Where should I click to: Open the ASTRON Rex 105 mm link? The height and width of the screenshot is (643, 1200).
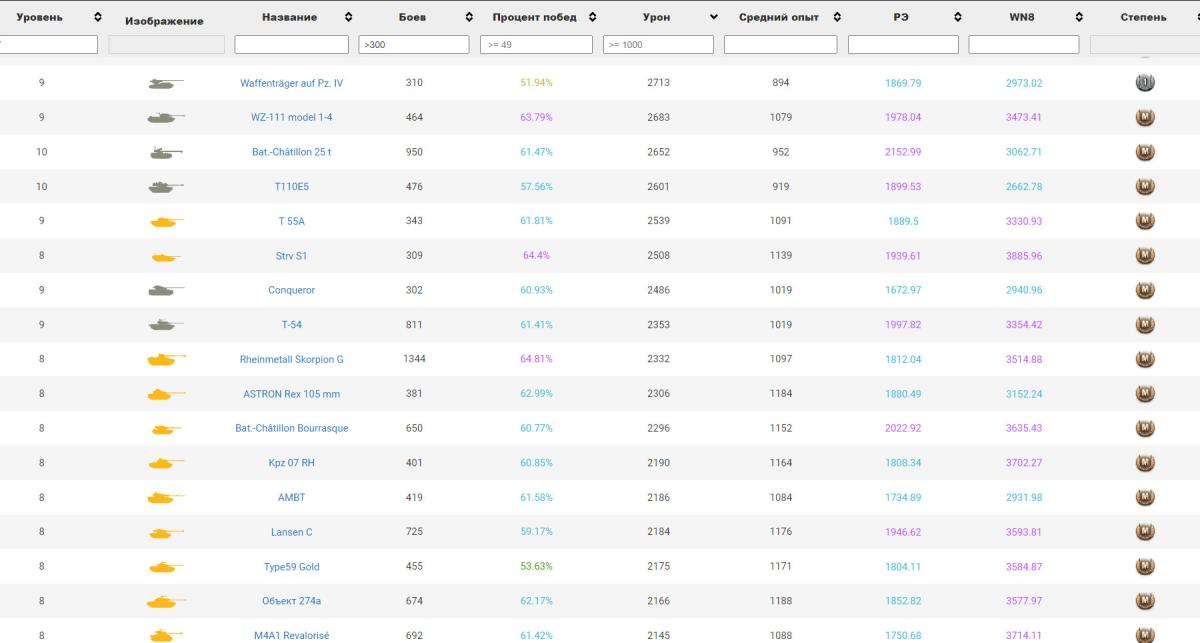pos(291,394)
